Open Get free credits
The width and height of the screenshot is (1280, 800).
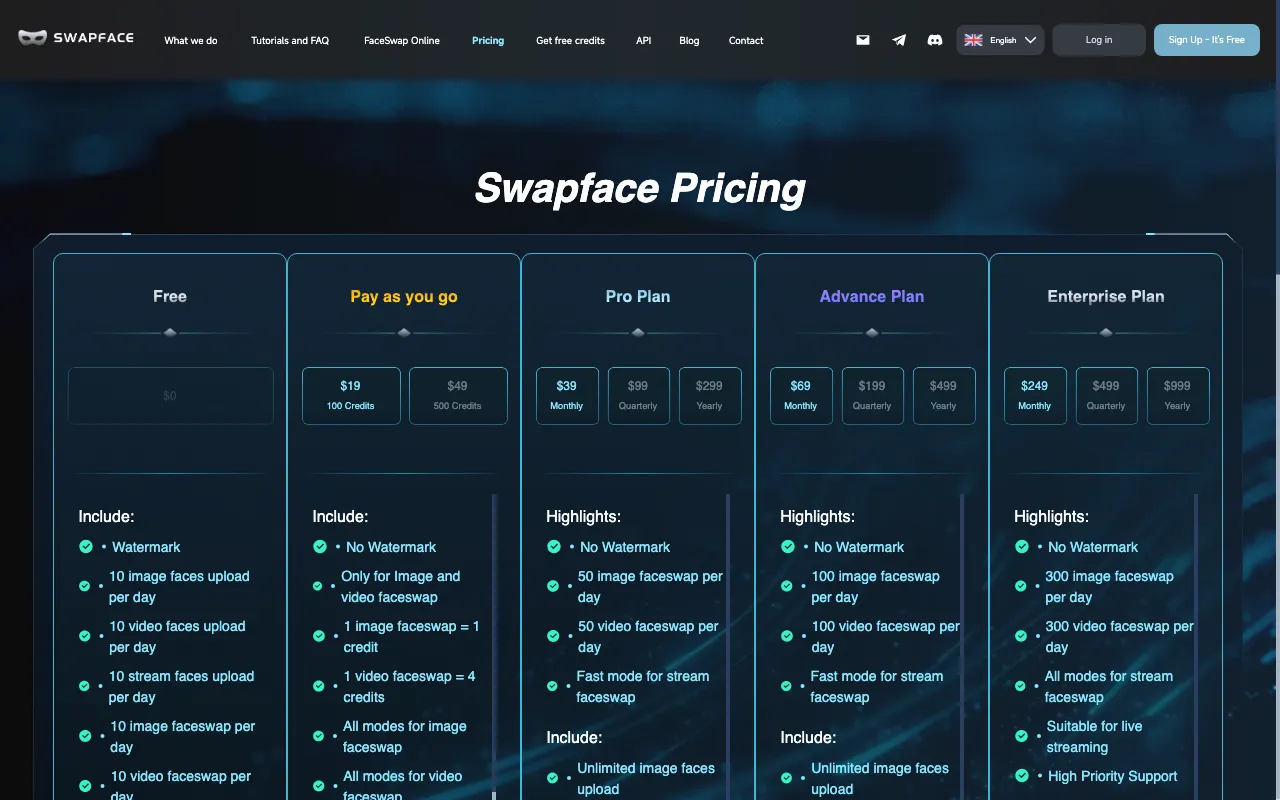coord(570,41)
